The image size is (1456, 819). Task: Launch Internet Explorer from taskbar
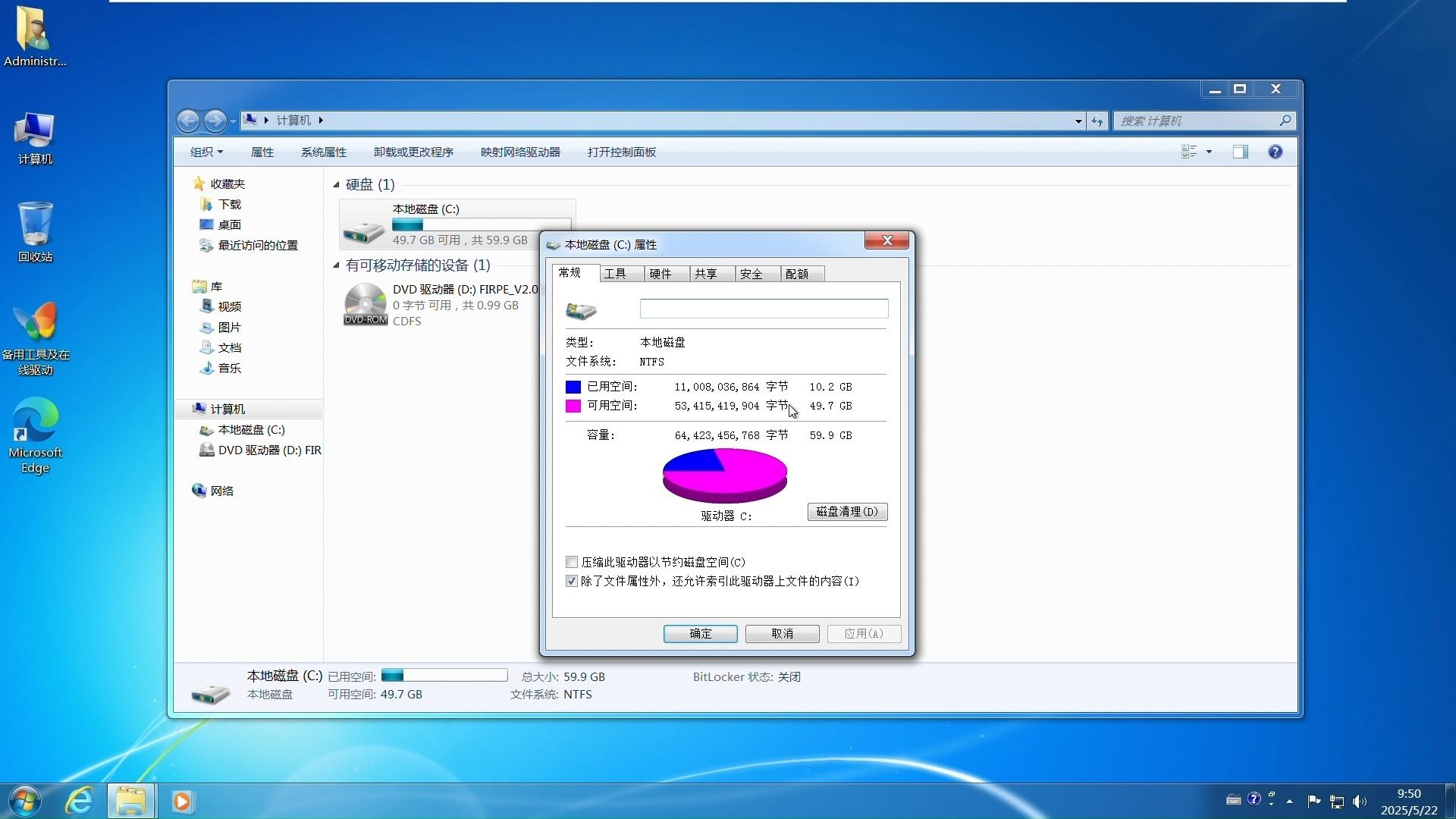pos(79,802)
